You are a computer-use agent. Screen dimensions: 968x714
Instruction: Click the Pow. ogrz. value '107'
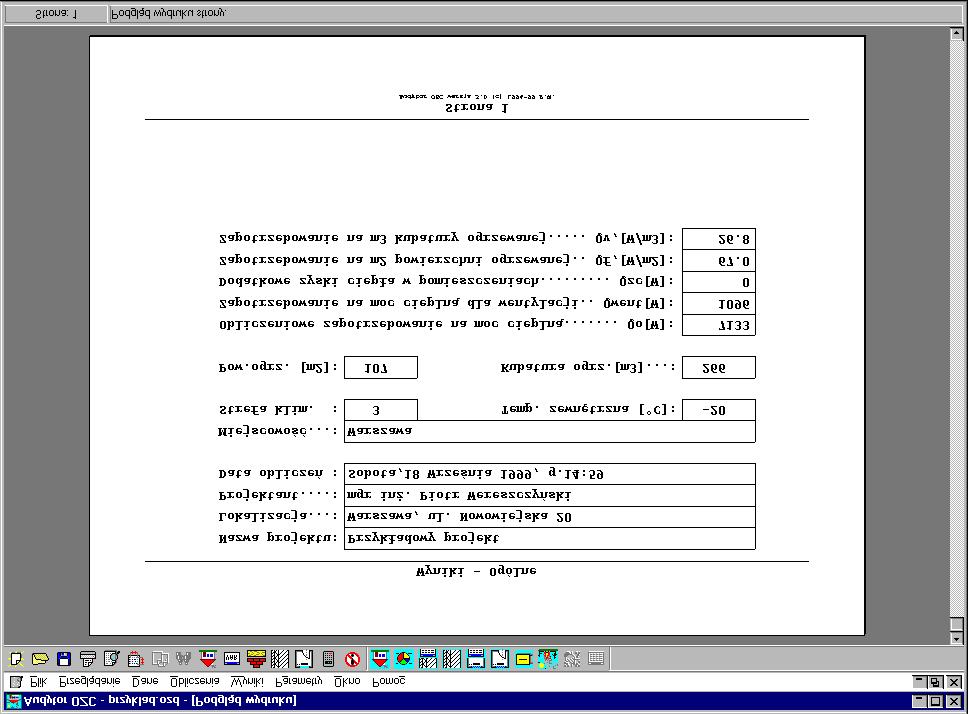pos(380,368)
